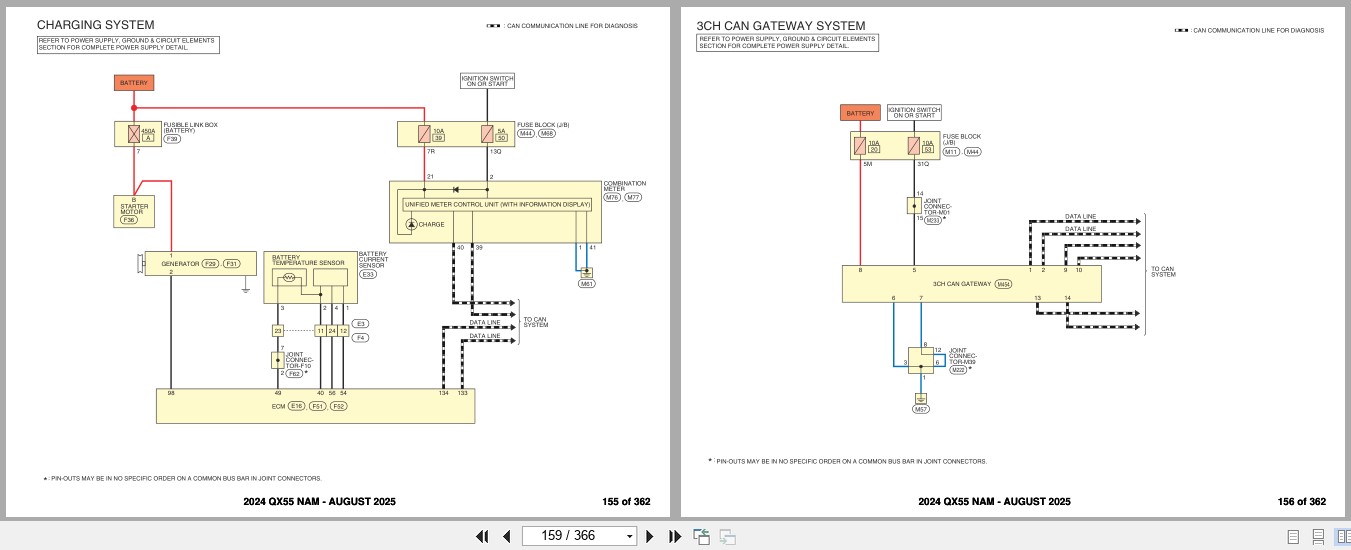The image size is (1351, 550).
Task: Click the M61 ground connector label
Action: click(586, 284)
